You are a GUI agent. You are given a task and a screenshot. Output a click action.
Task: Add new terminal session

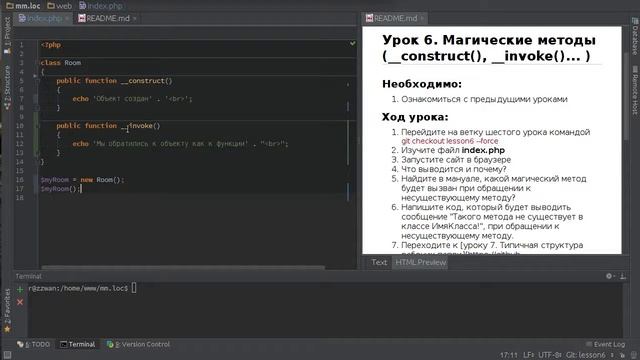(x=20, y=290)
